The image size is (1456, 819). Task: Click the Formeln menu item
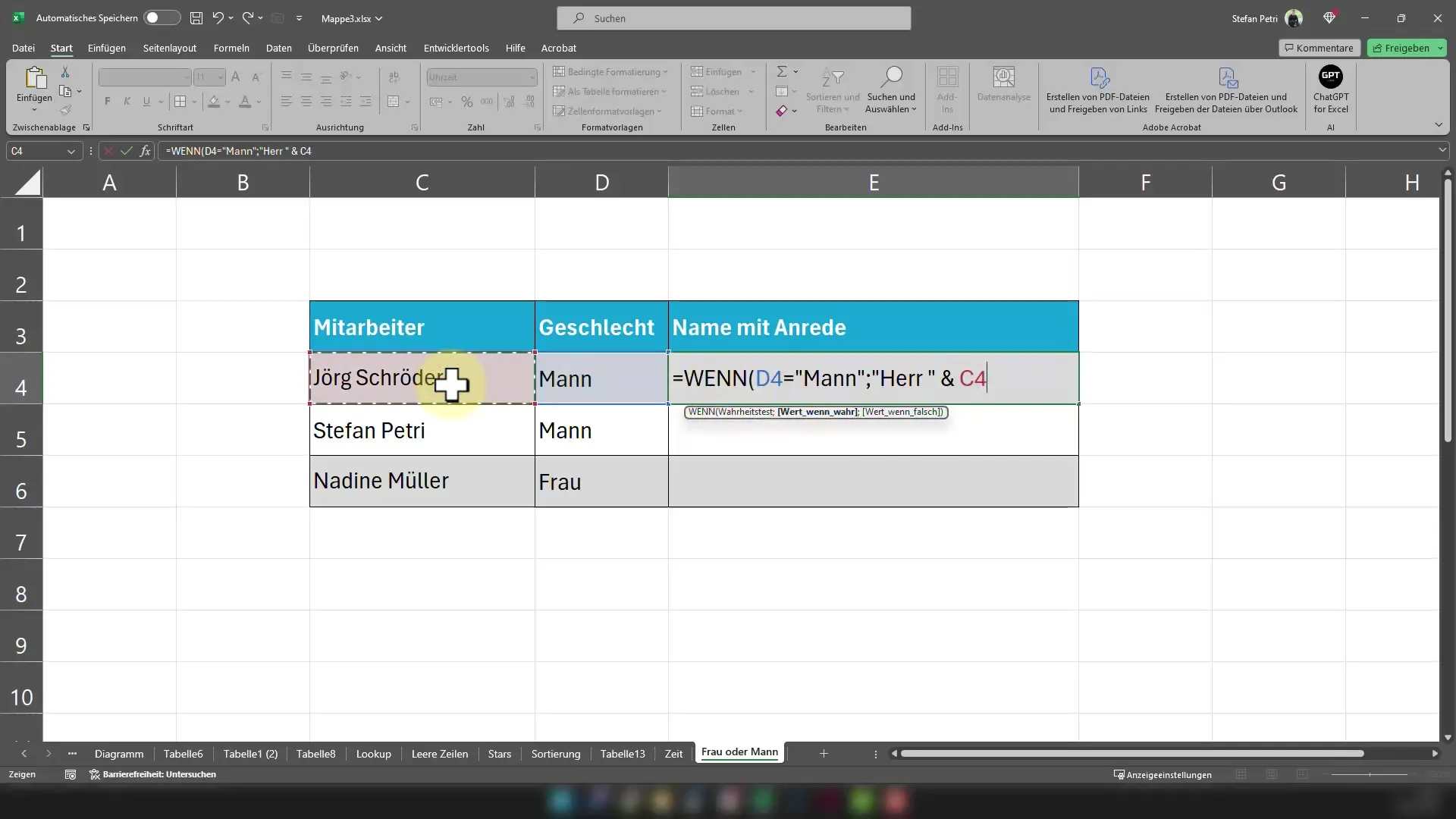pyautogui.click(x=231, y=47)
